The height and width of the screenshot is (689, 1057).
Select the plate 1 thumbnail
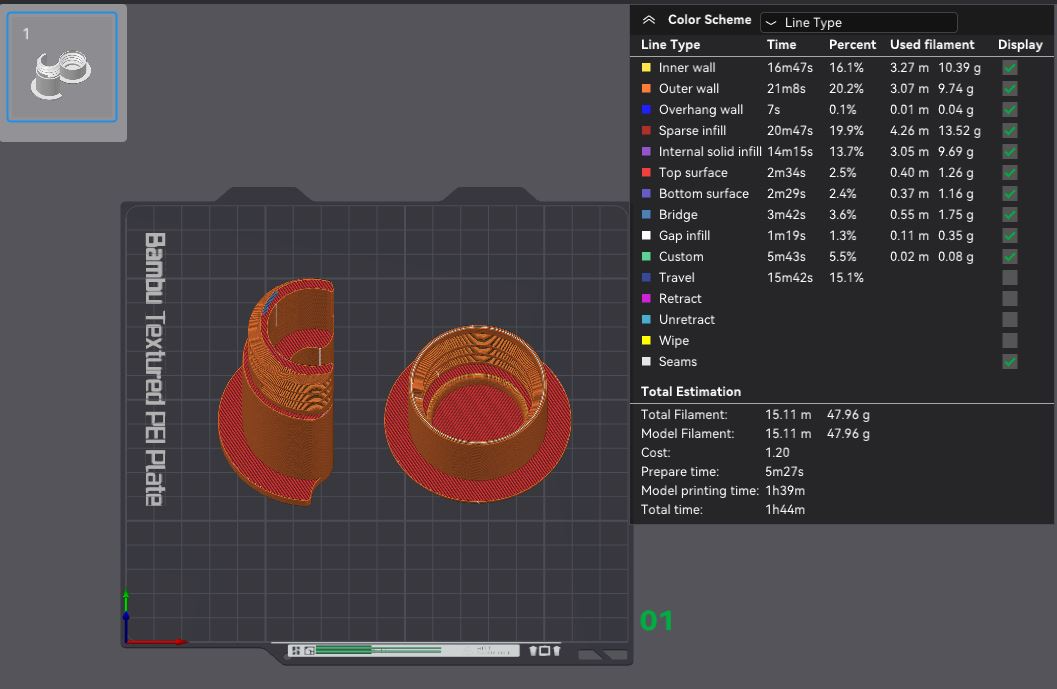(62, 67)
